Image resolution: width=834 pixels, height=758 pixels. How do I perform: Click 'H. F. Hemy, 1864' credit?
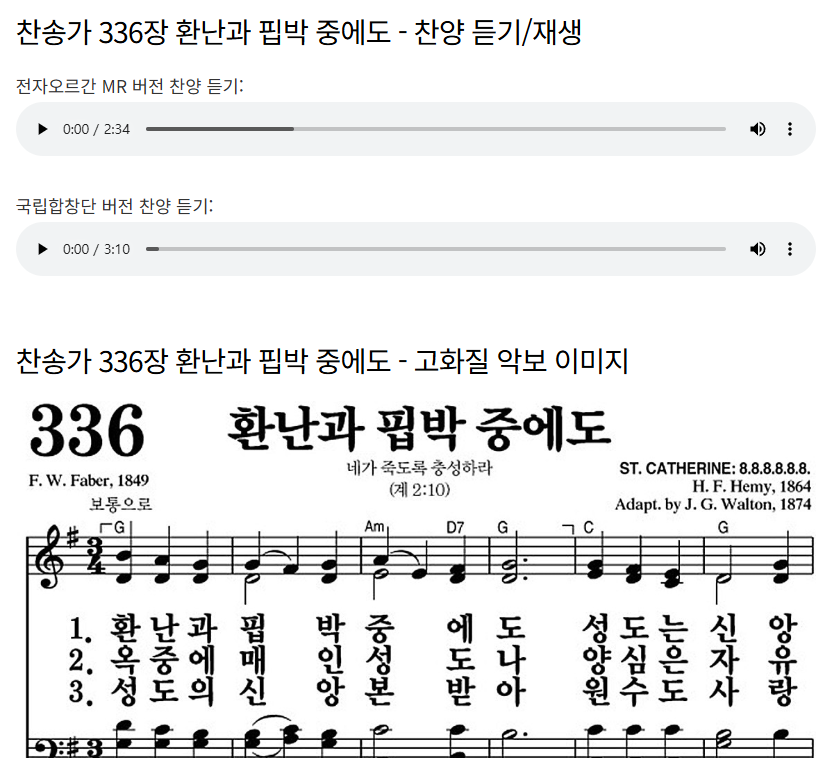tap(751, 486)
